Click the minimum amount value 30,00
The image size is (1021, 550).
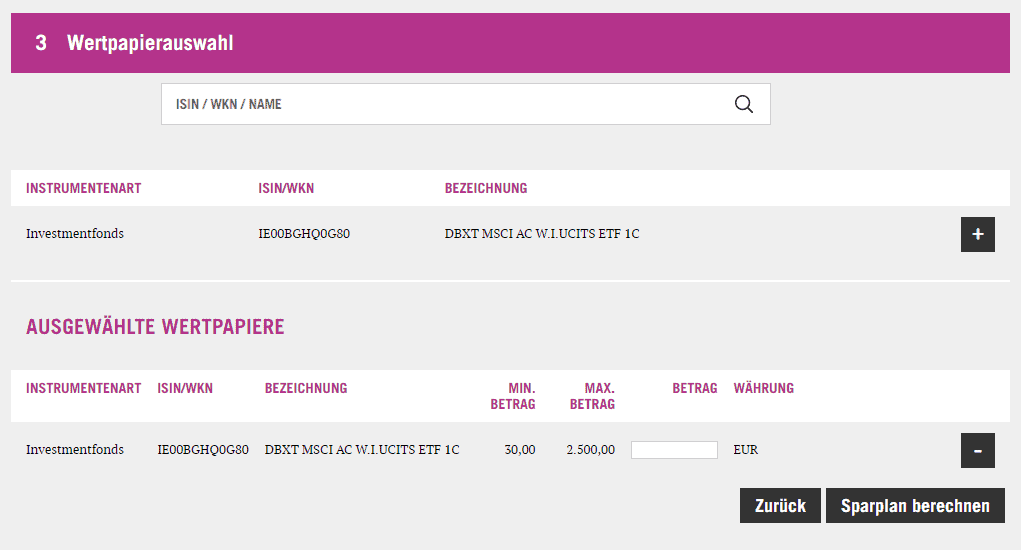click(x=519, y=450)
